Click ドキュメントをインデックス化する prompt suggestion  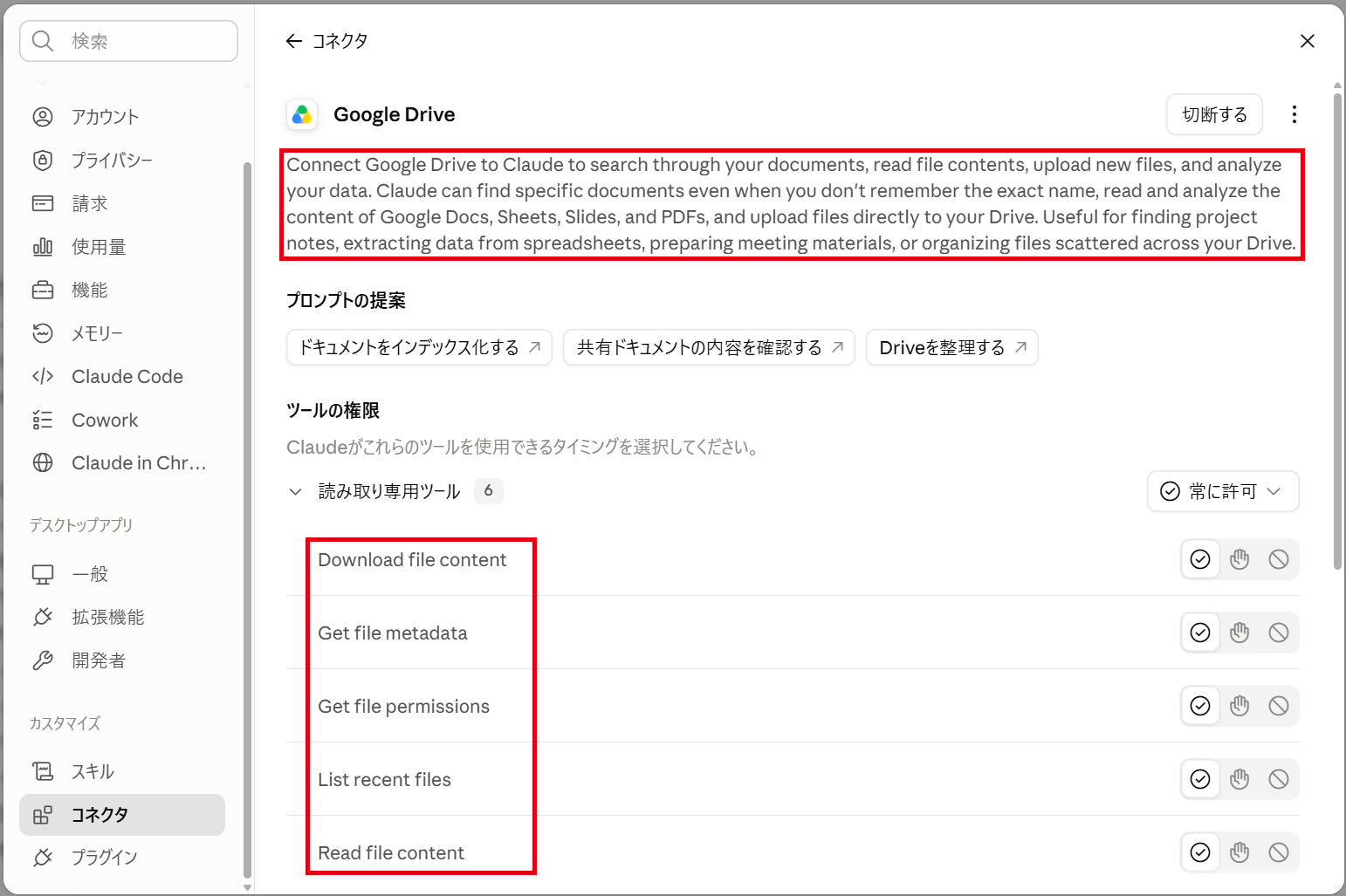[419, 347]
